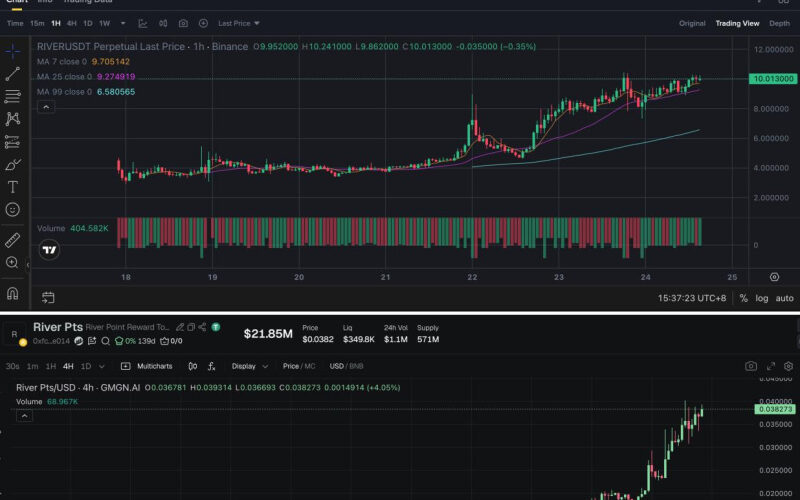Toggle log scale on price axis
The width and height of the screenshot is (800, 500).
coord(764,298)
